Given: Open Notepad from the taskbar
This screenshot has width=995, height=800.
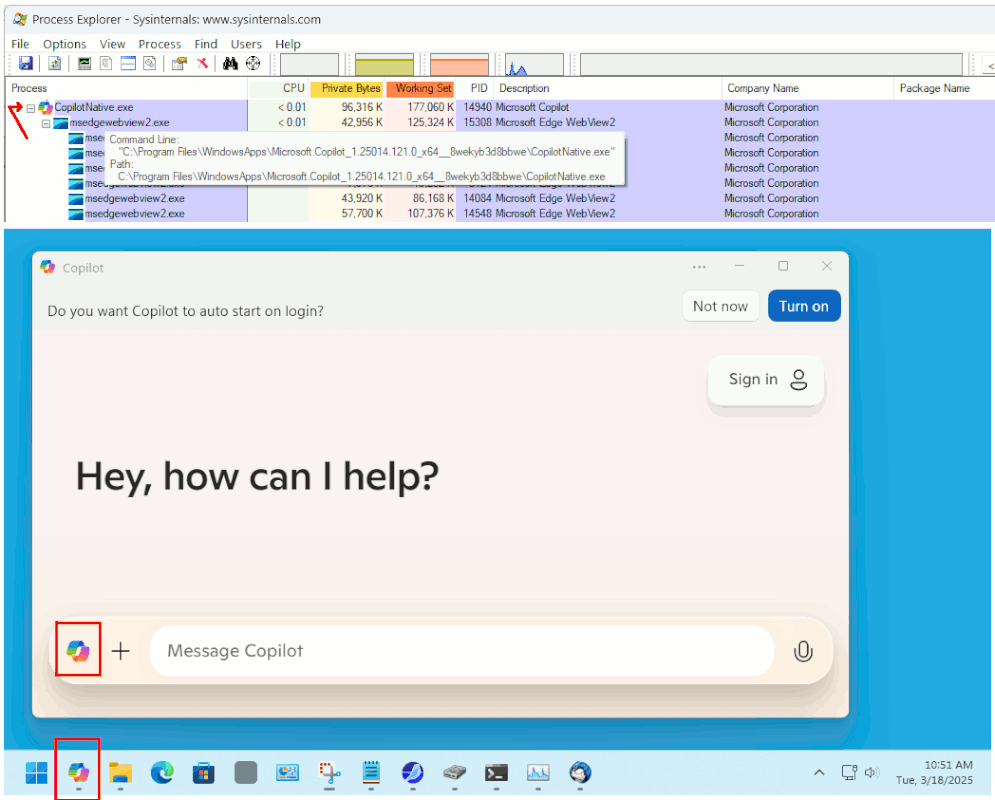Looking at the screenshot, I should [x=371, y=773].
